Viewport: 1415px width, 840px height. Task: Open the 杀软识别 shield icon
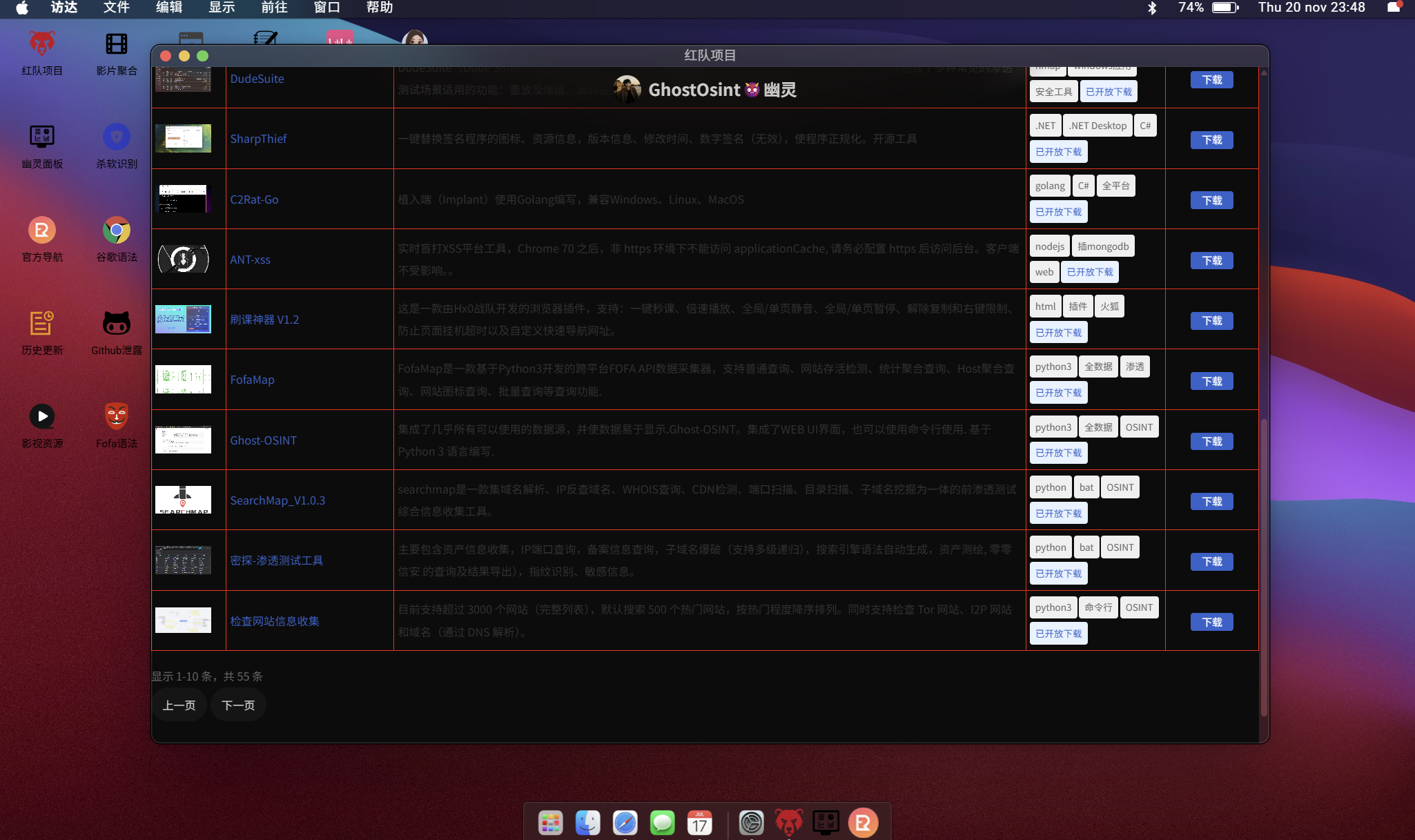pos(116,137)
